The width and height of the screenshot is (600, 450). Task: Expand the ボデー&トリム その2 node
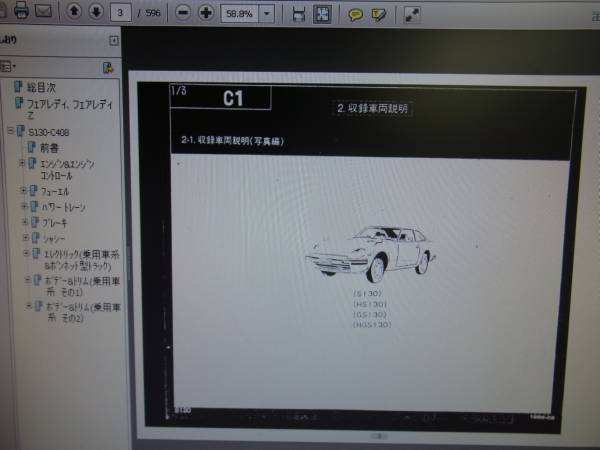[29, 306]
